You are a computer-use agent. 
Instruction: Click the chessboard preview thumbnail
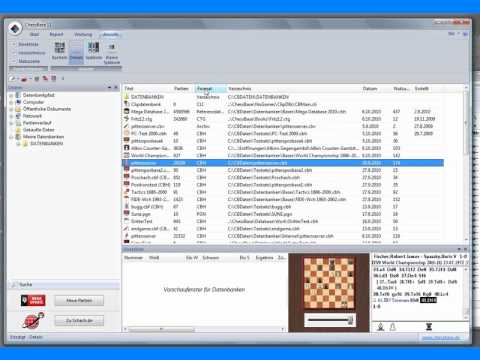pos(329,283)
